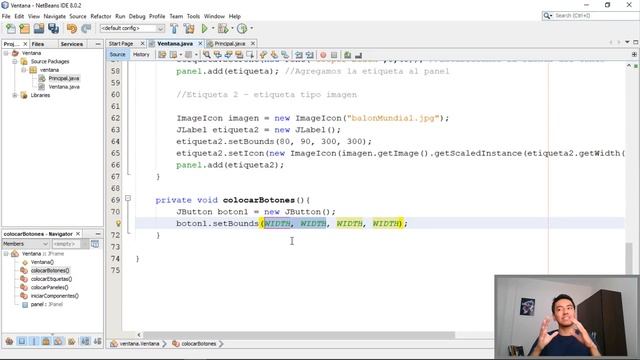Click the editor Last Edit icon
640x360 pixels.
pos(162,55)
